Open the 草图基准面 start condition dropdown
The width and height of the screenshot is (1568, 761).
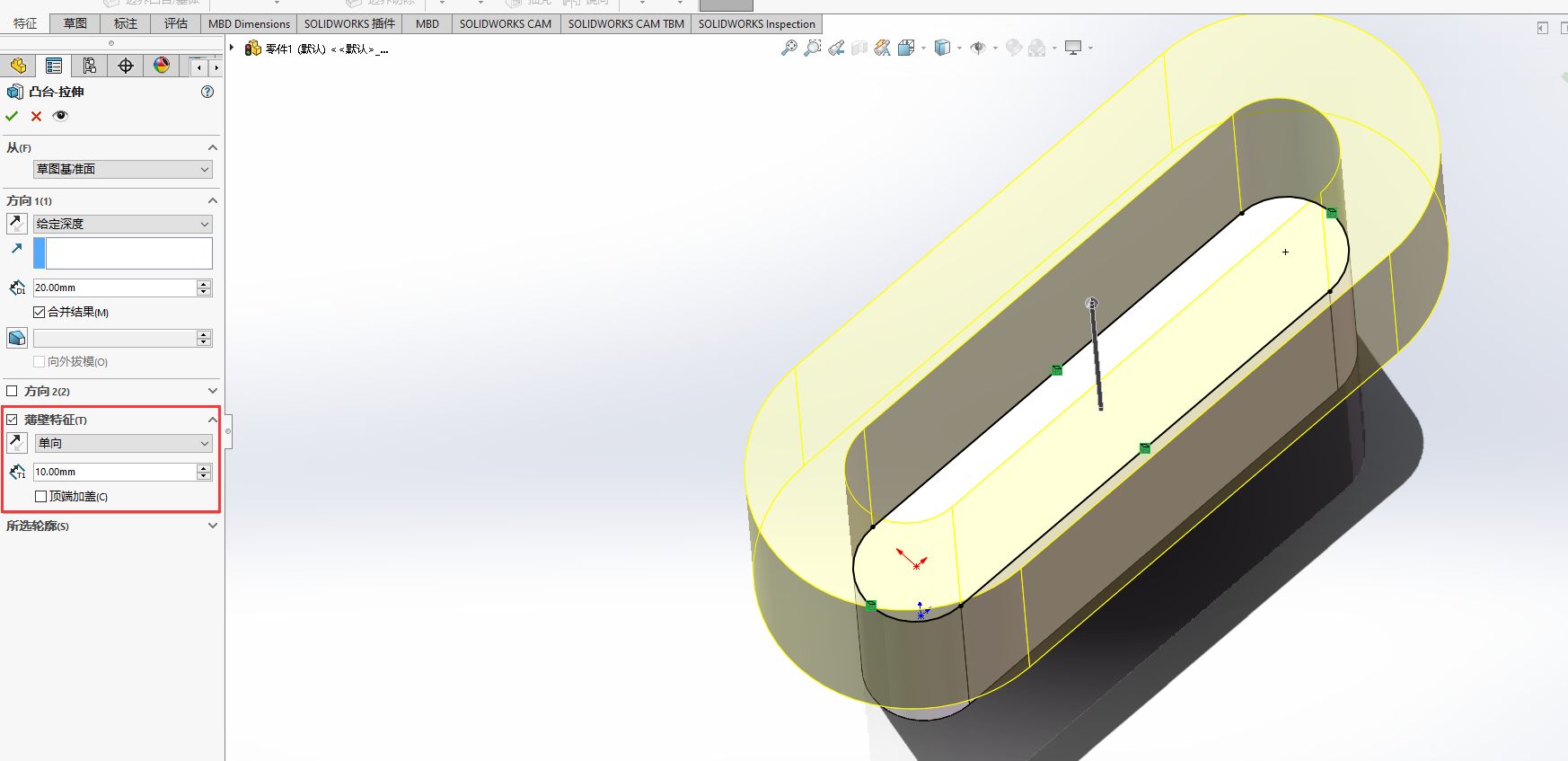[x=123, y=169]
